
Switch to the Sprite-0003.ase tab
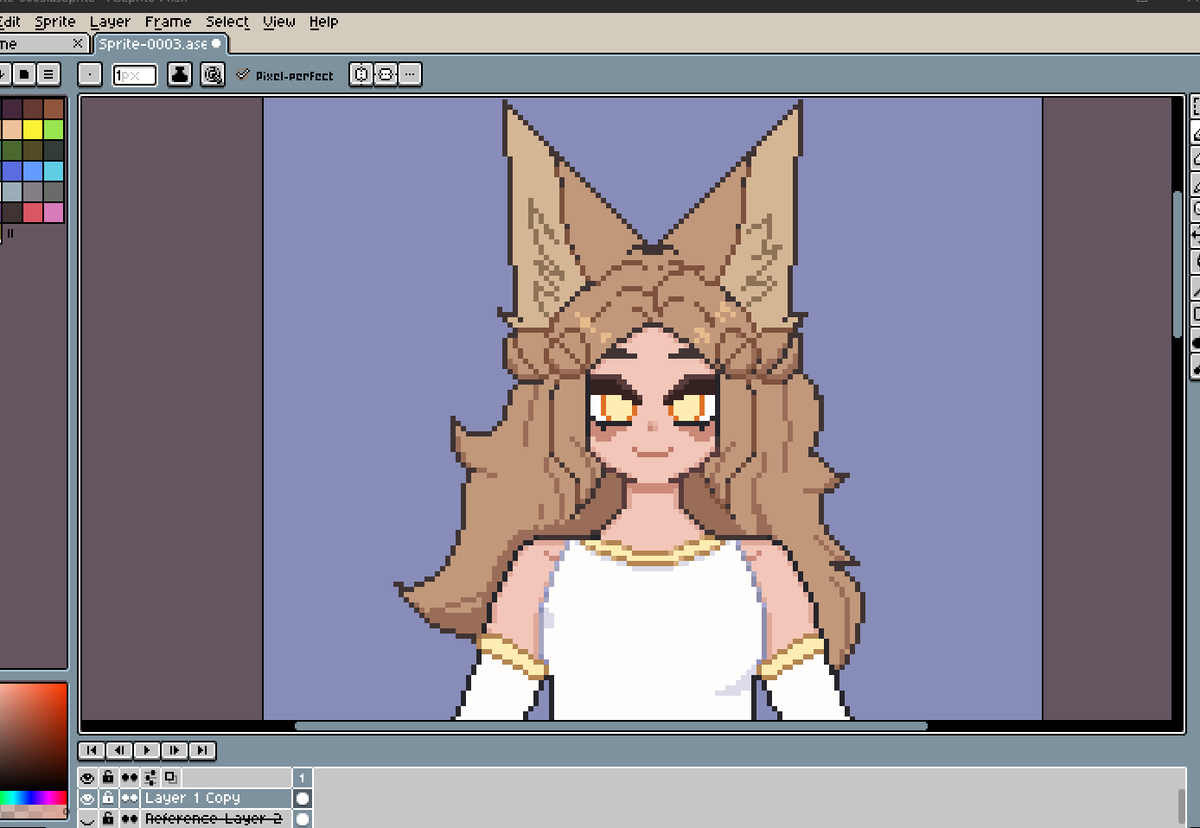157,44
